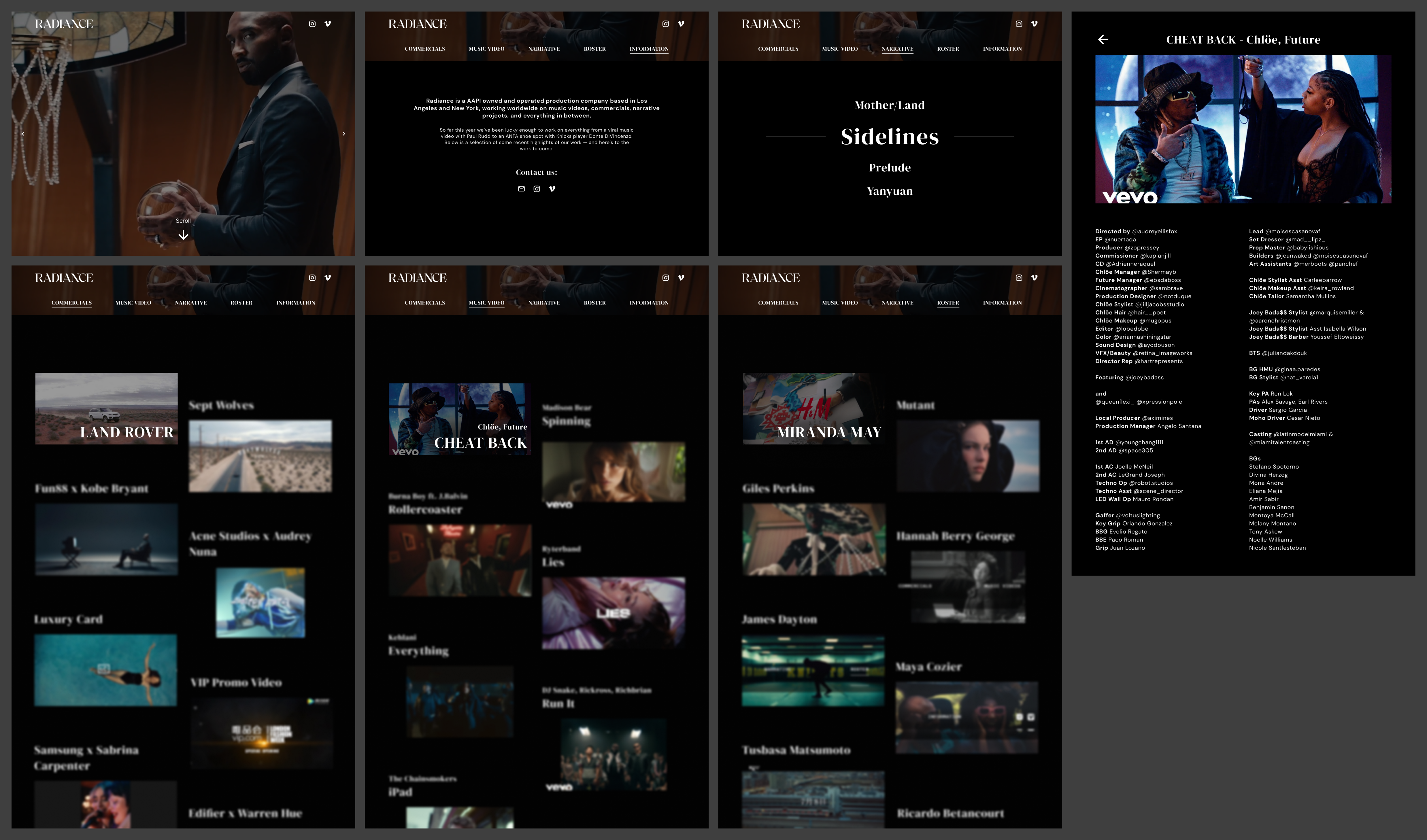Go back a slide with the left carousel arrow

23,133
